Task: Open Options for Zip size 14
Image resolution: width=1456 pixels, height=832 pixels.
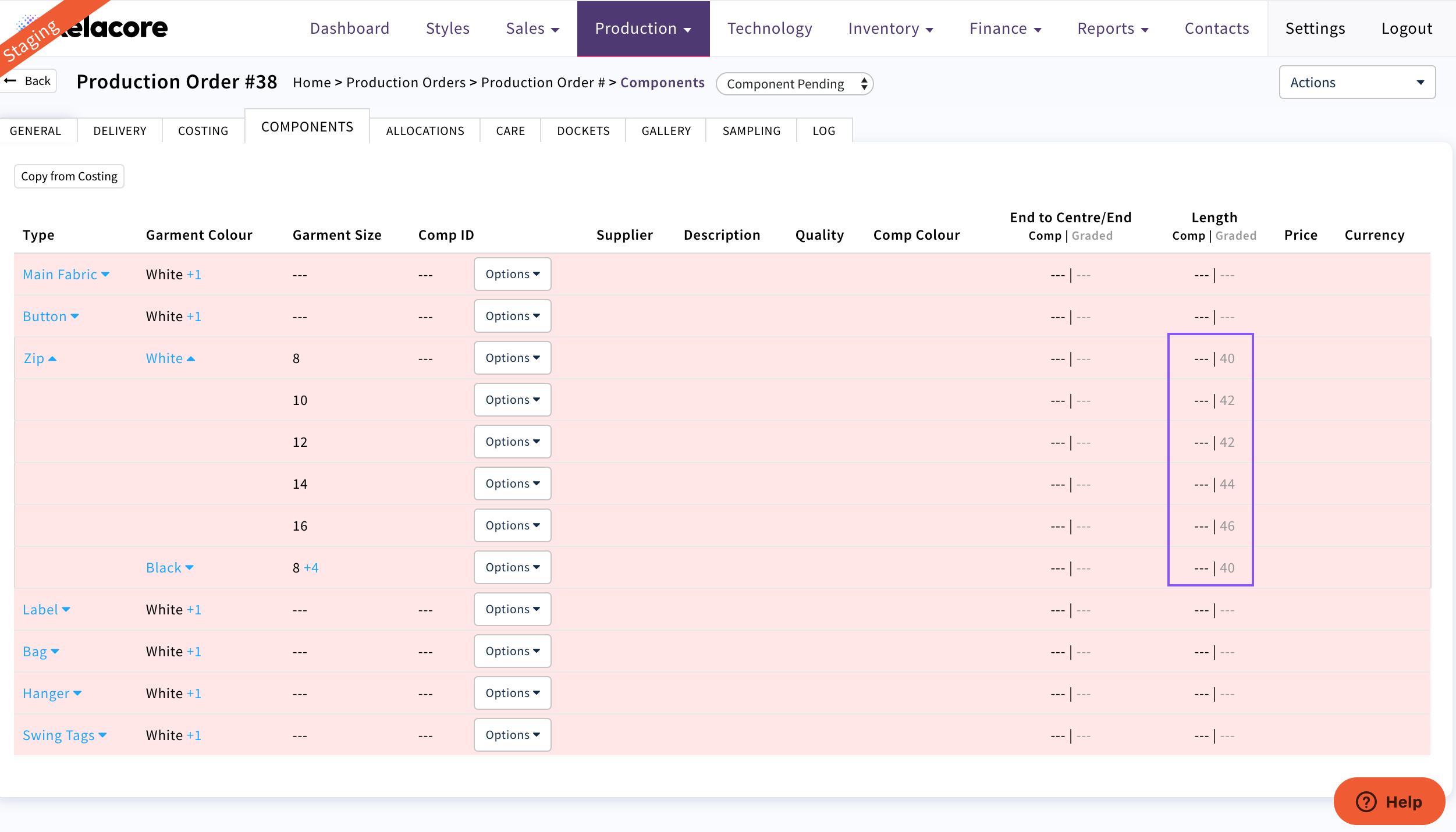Action: tap(512, 483)
